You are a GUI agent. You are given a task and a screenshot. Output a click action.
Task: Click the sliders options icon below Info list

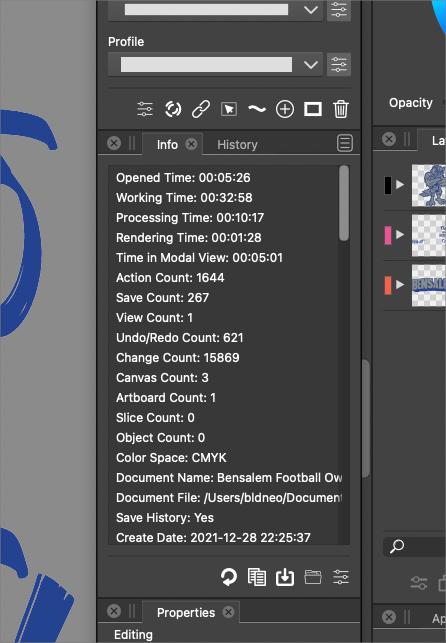pyautogui.click(x=341, y=577)
